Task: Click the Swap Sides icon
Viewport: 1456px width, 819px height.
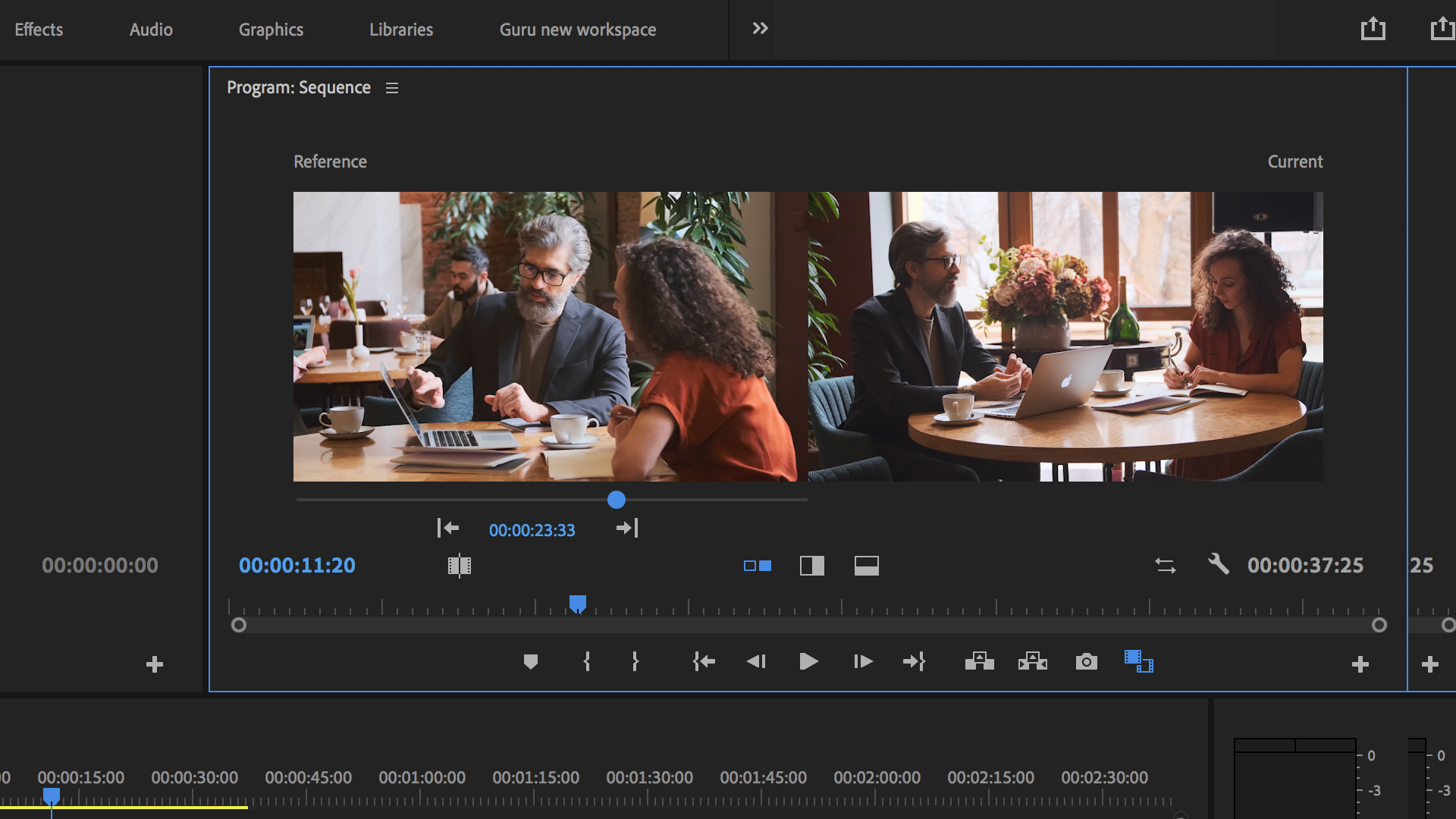Action: [1166, 566]
